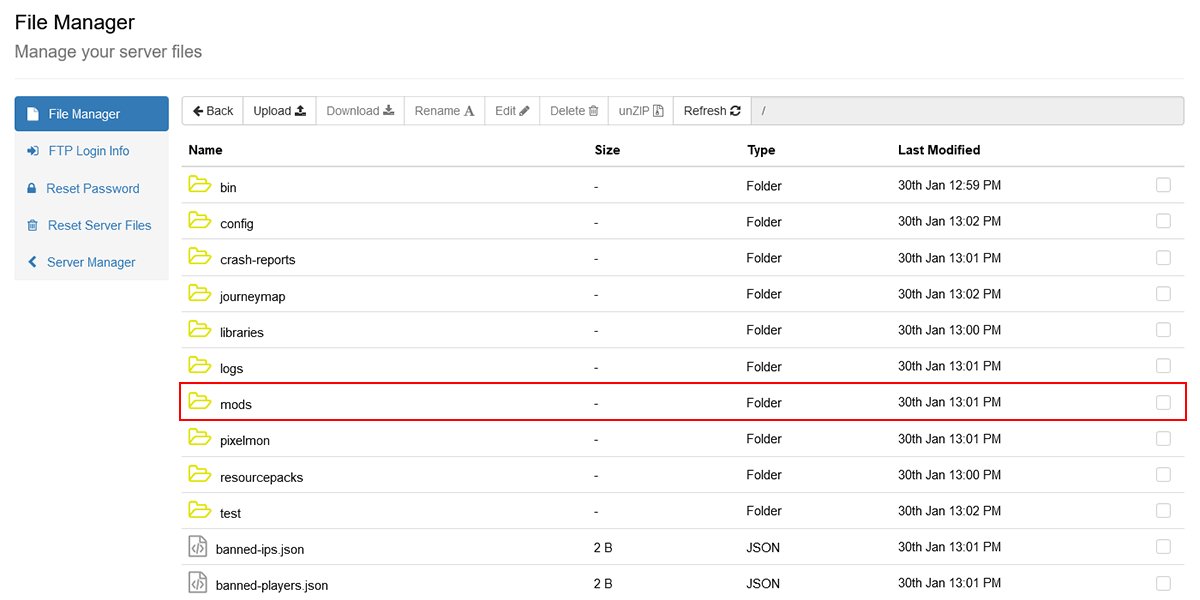Open the journeymap folder name
Image resolution: width=1200 pixels, height=600 pixels.
tap(253, 296)
